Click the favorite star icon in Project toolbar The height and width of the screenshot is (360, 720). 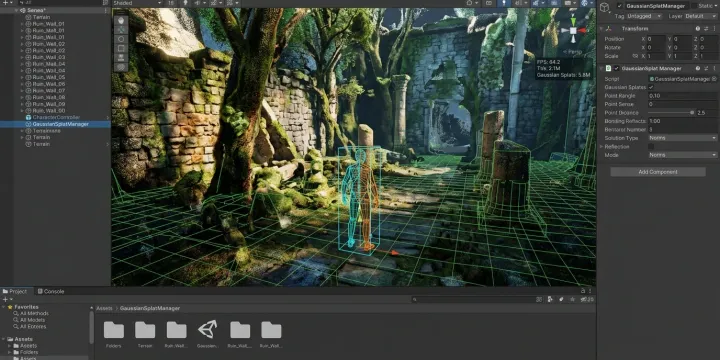pos(572,299)
